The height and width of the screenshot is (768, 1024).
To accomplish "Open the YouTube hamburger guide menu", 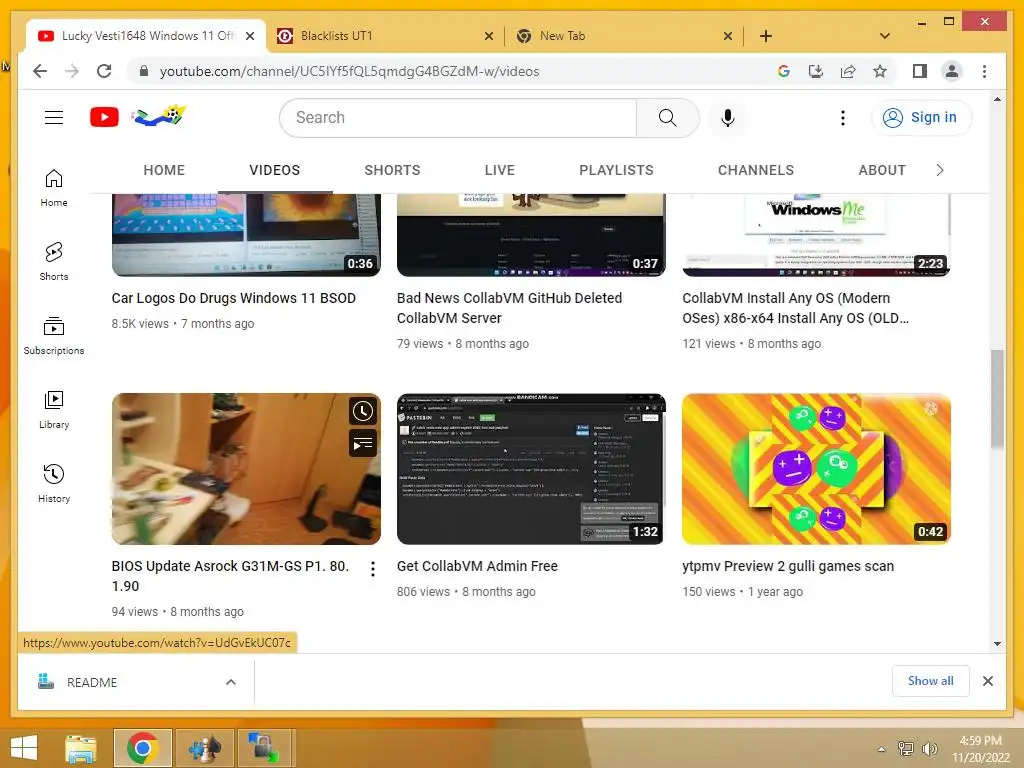I will click(x=54, y=118).
